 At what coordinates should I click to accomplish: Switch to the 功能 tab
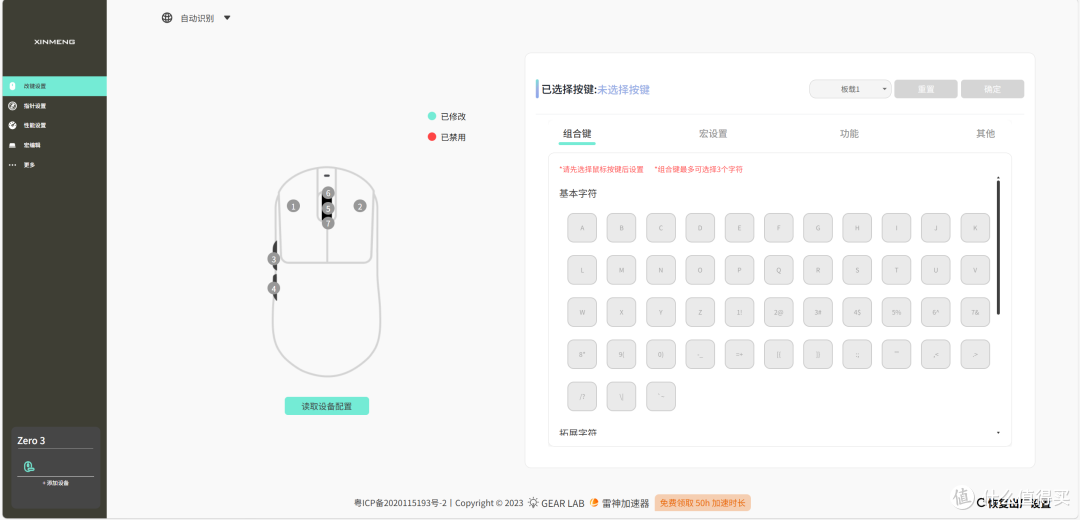coord(849,134)
